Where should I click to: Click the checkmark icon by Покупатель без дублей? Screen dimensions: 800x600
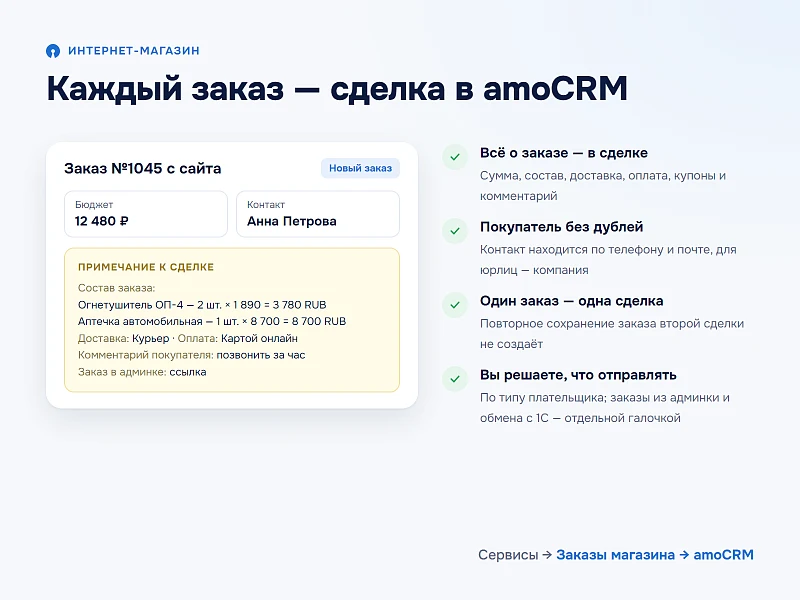[455, 231]
